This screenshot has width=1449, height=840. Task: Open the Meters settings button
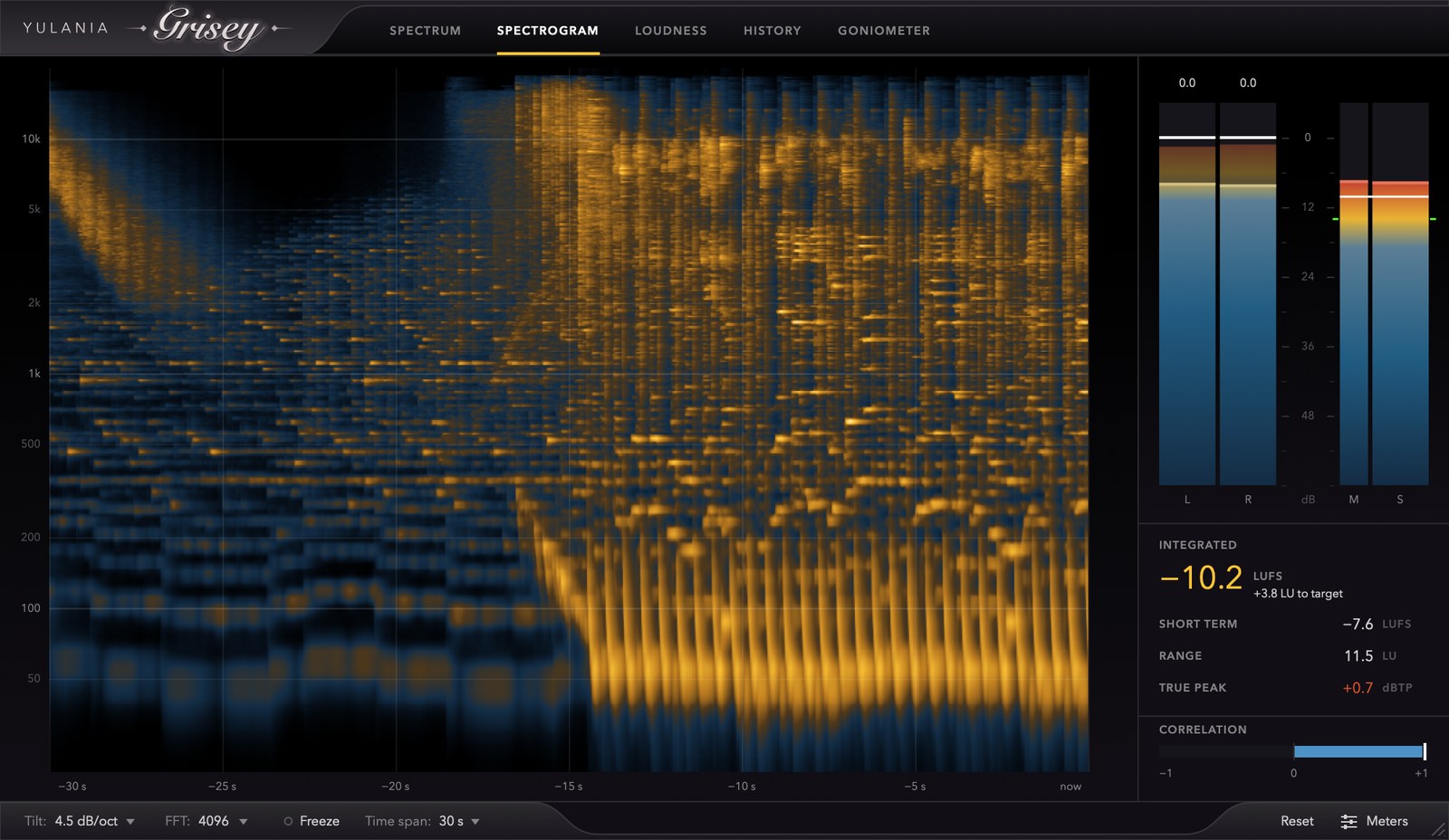(1375, 821)
